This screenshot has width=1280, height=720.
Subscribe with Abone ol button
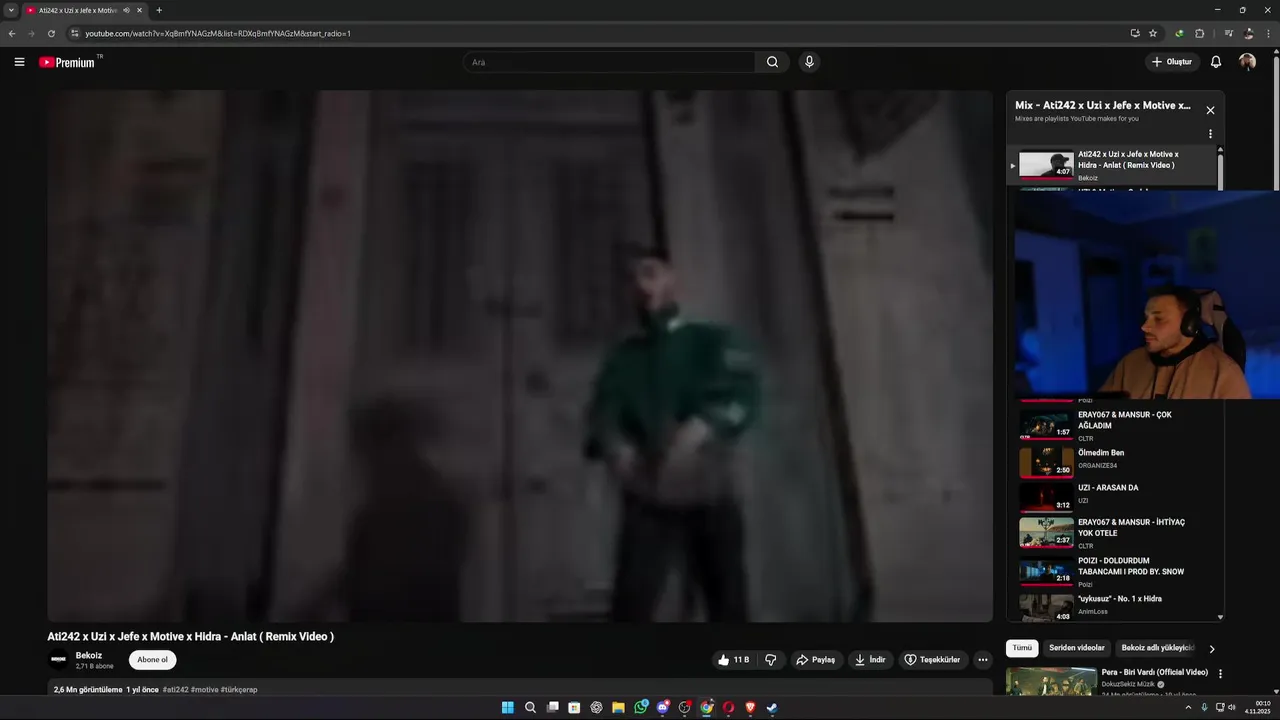[x=153, y=660]
